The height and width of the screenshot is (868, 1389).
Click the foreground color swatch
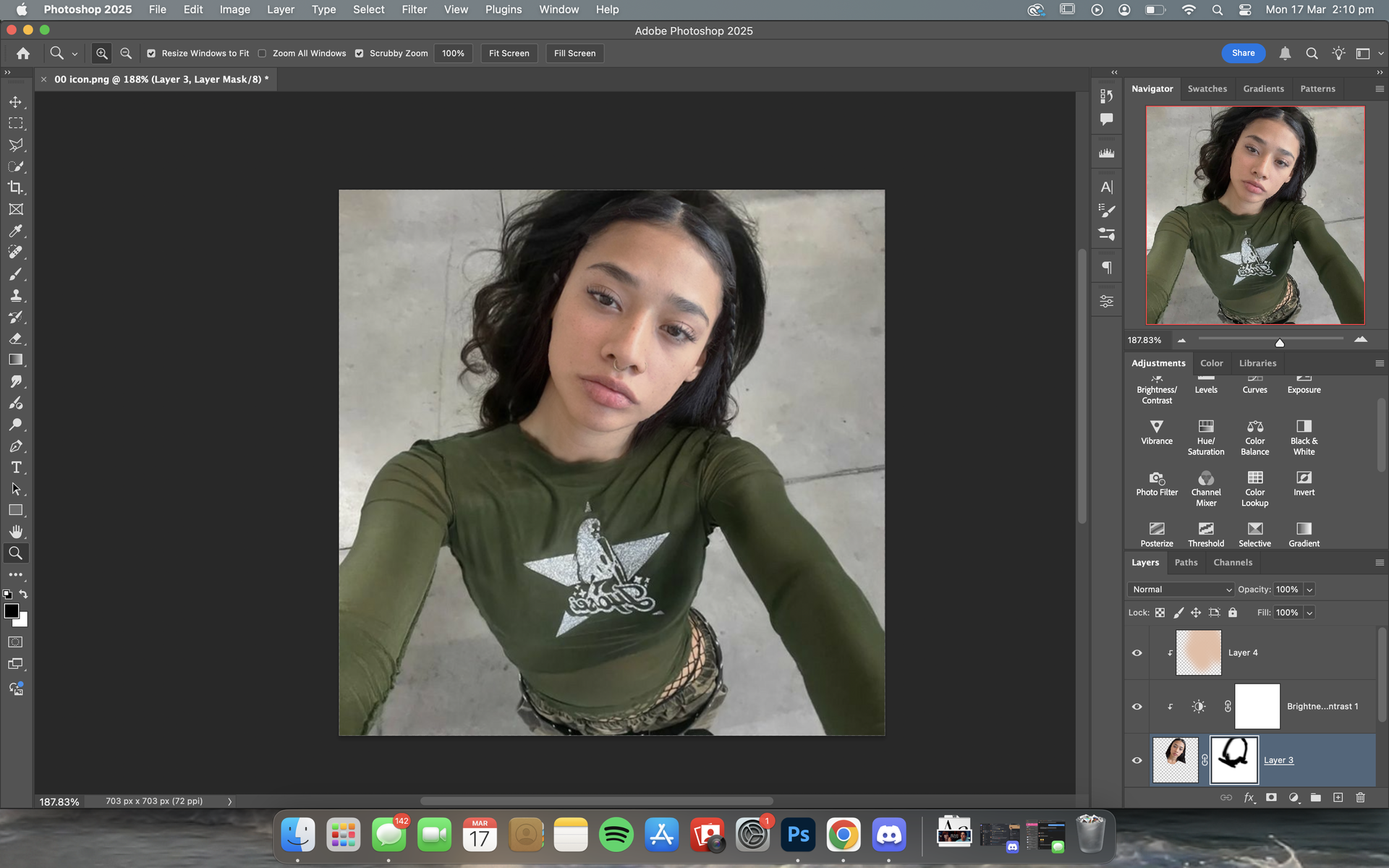pos(11,611)
